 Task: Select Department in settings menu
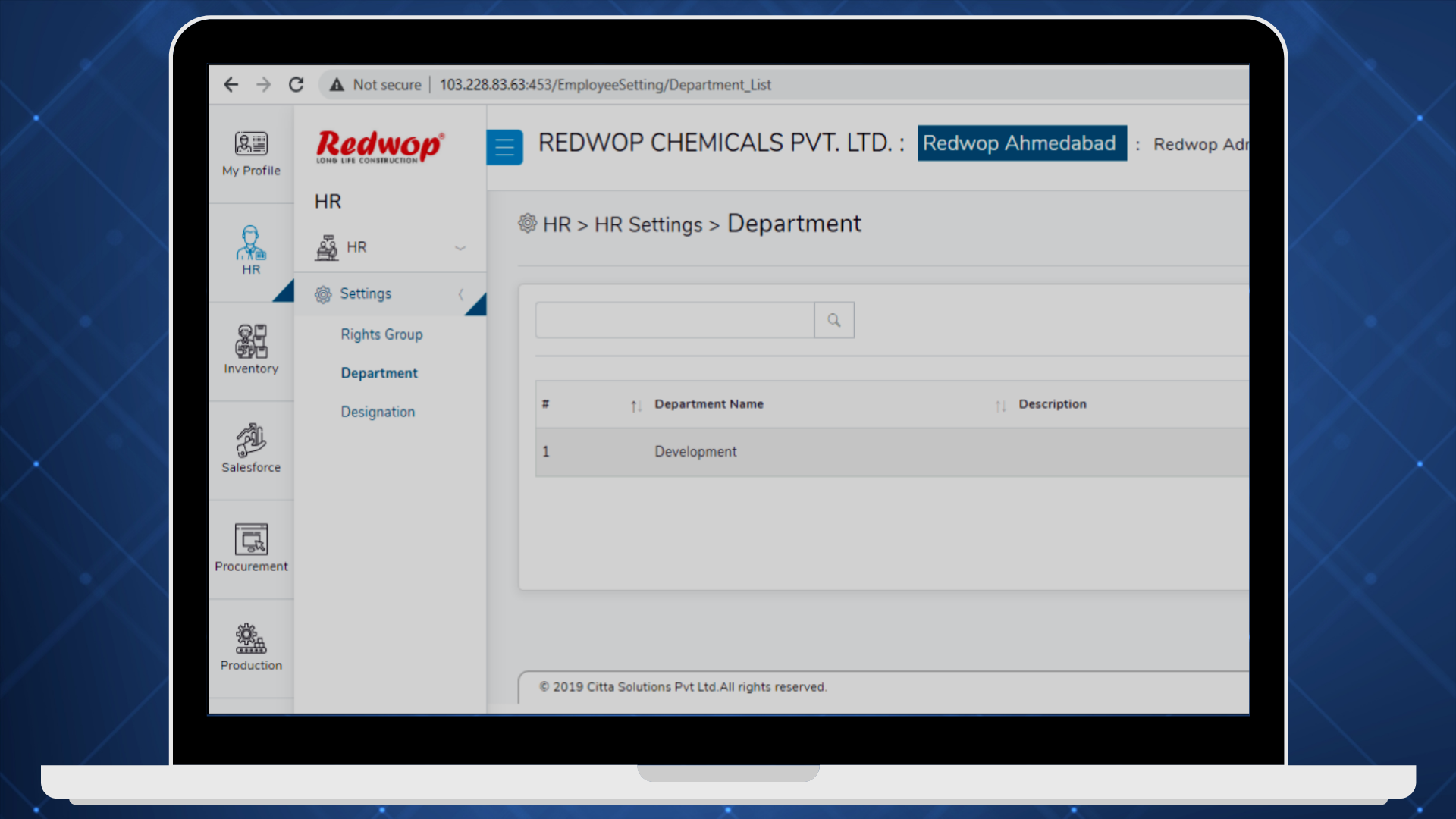[379, 373]
